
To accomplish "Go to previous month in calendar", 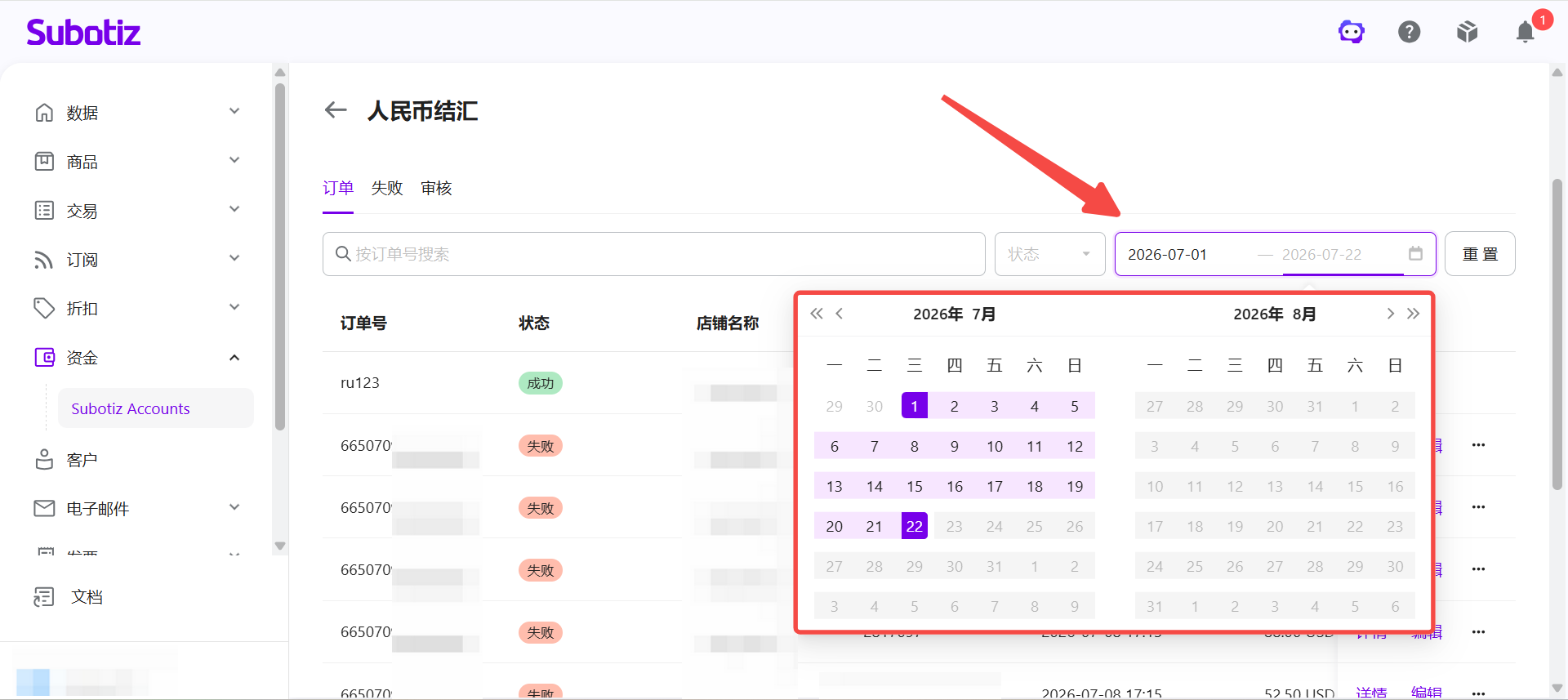I will (840, 314).
